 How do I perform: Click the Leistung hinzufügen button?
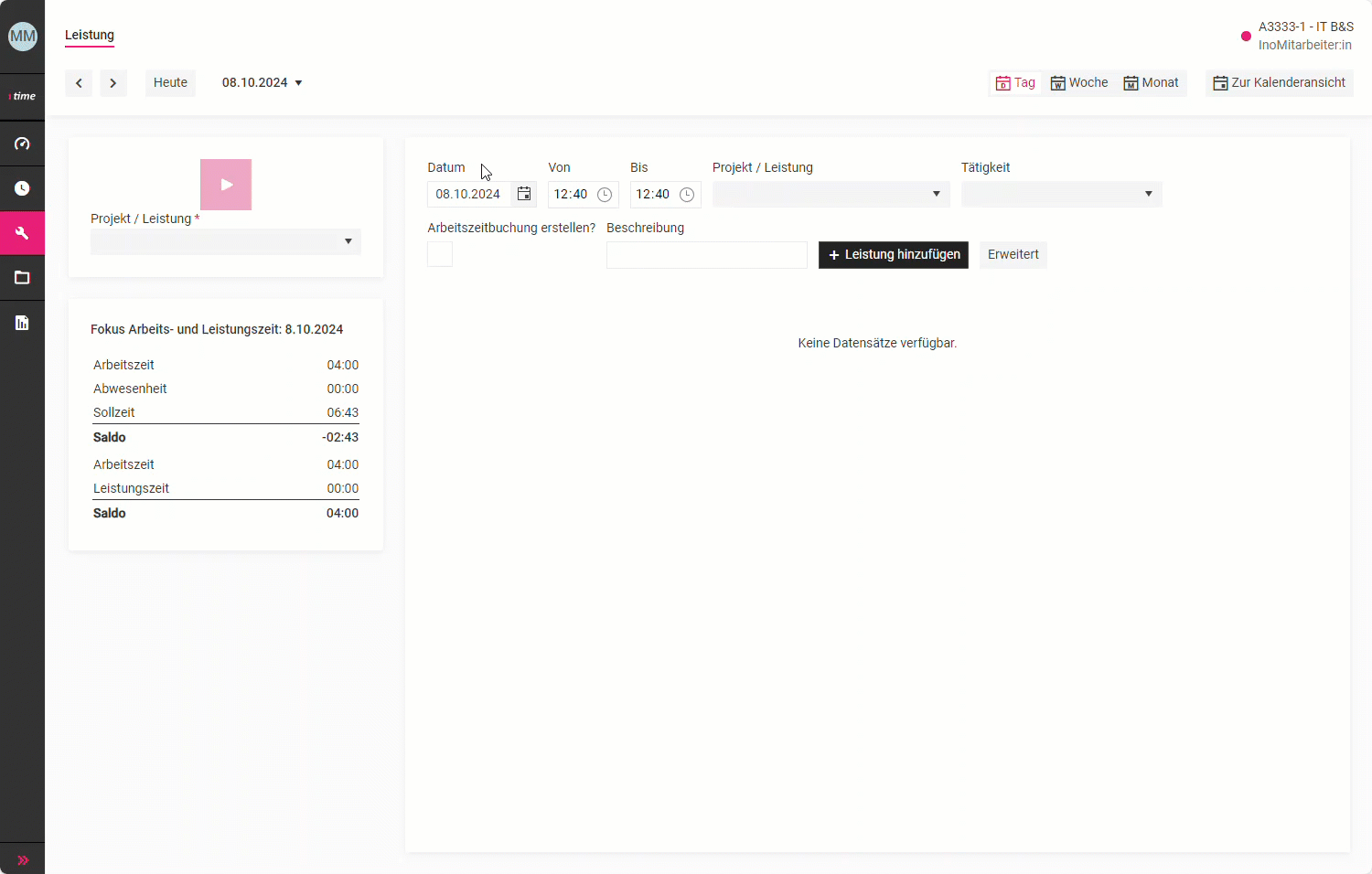[893, 254]
